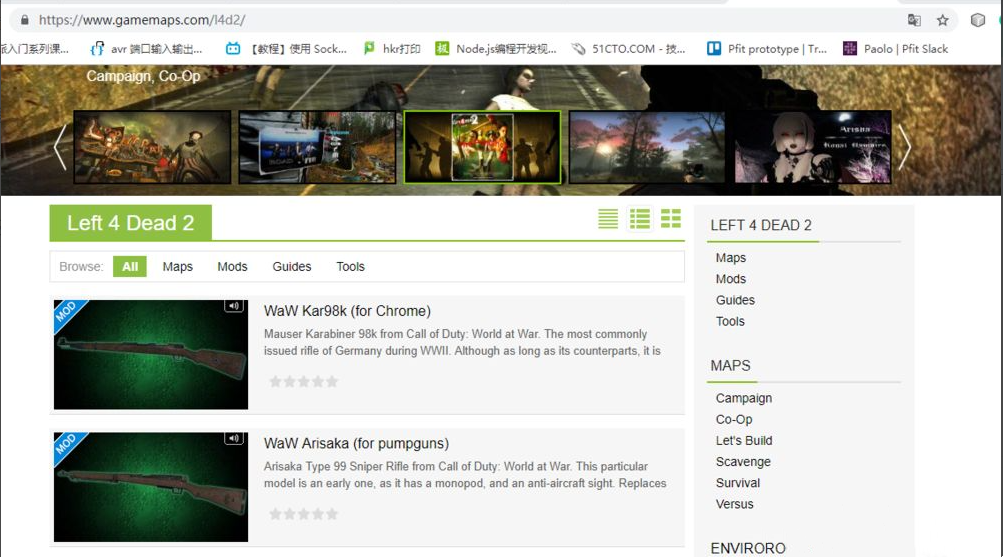Open the sunset landscape carousel thumbnail
This screenshot has width=1003, height=557.
click(x=647, y=147)
